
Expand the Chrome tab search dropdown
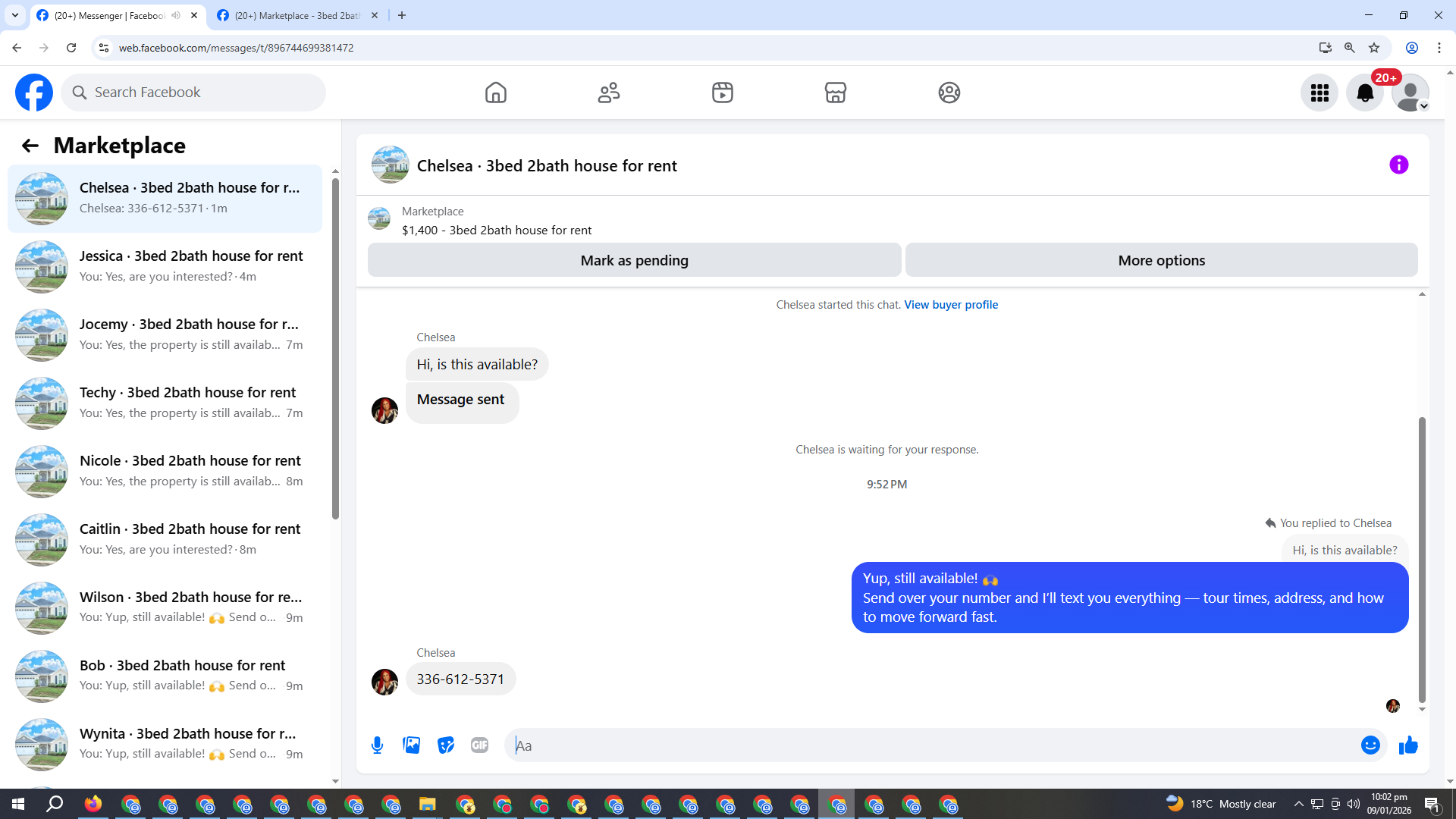coord(14,15)
